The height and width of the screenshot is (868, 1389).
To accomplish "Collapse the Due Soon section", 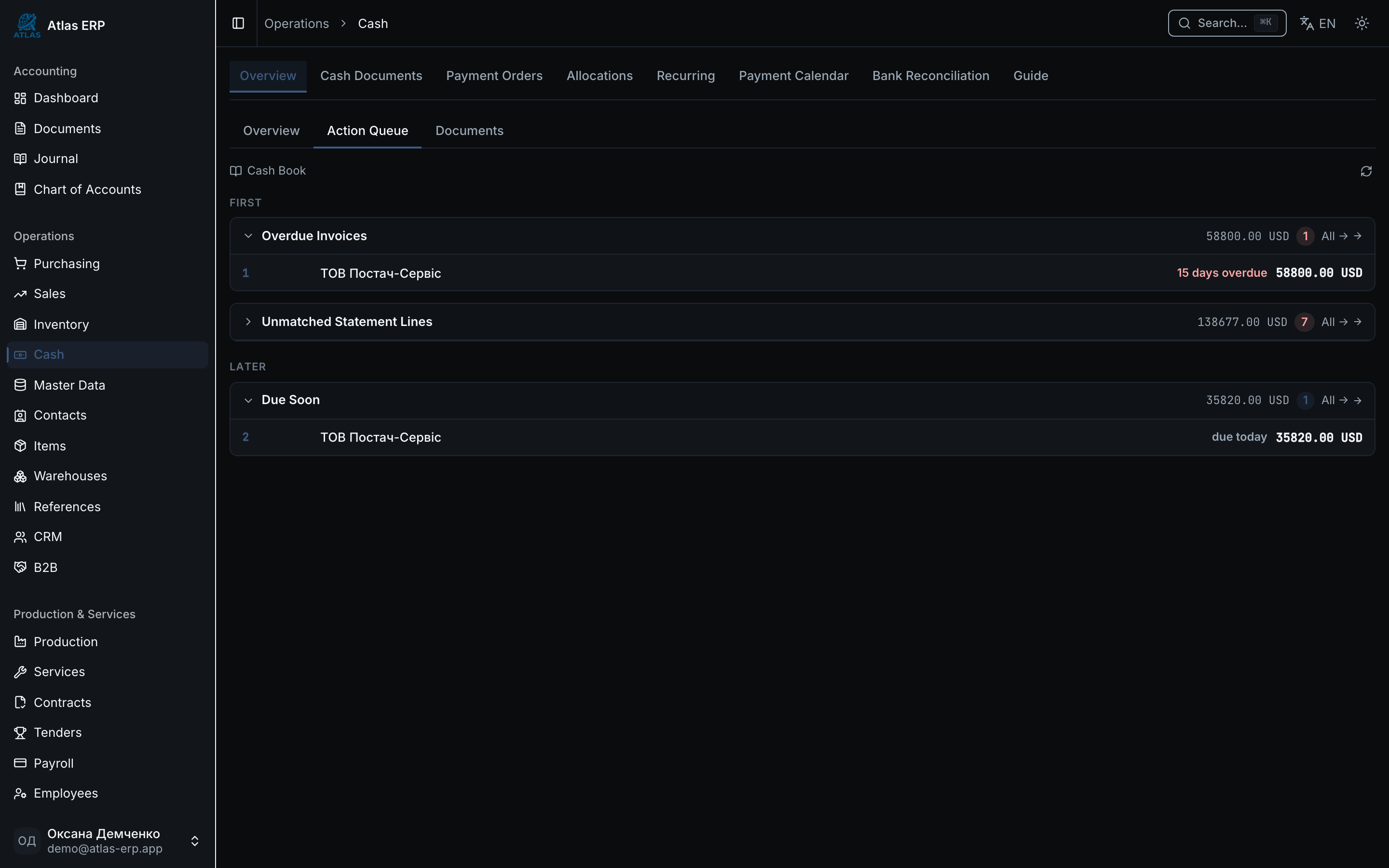I will coord(248,400).
